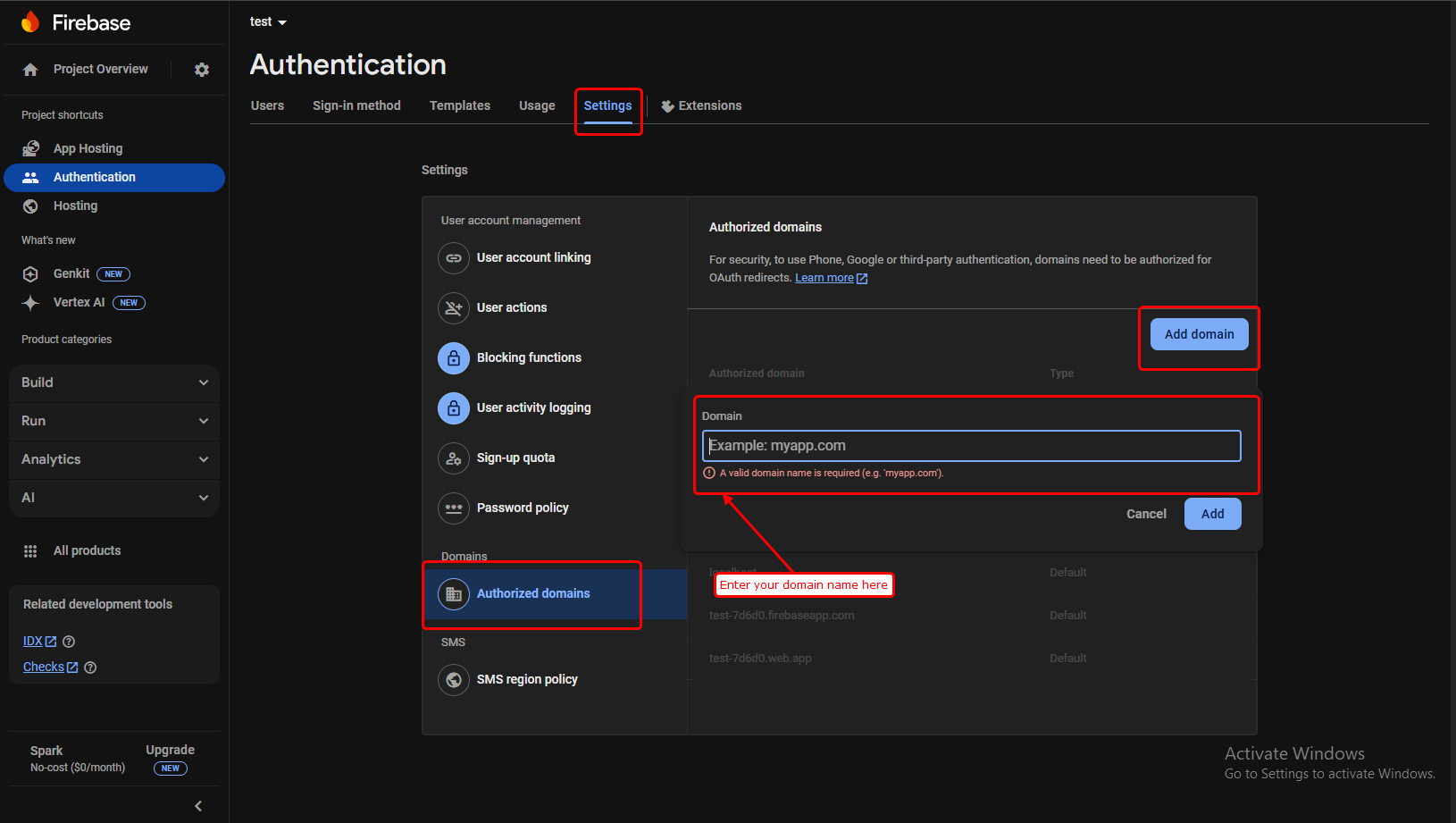Select the SMS region policy icon

(x=454, y=679)
